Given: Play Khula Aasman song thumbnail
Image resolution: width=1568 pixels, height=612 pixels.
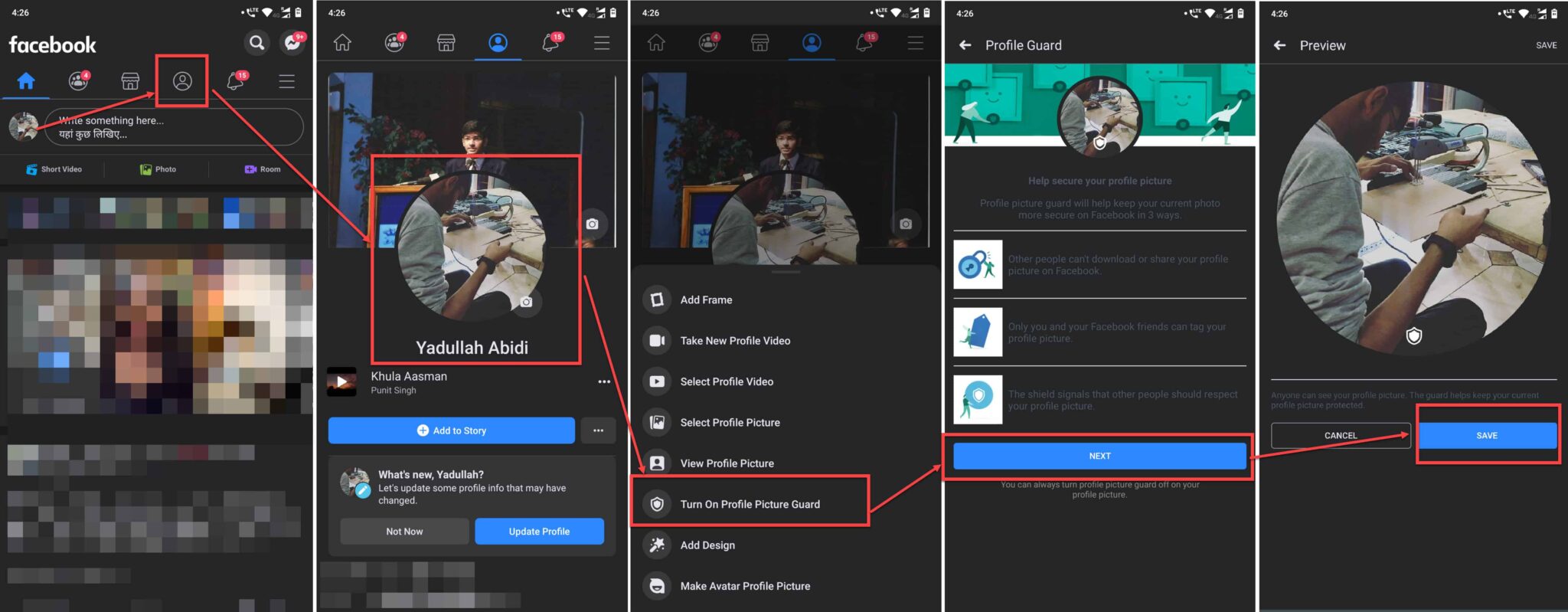Looking at the screenshot, I should (x=341, y=382).
